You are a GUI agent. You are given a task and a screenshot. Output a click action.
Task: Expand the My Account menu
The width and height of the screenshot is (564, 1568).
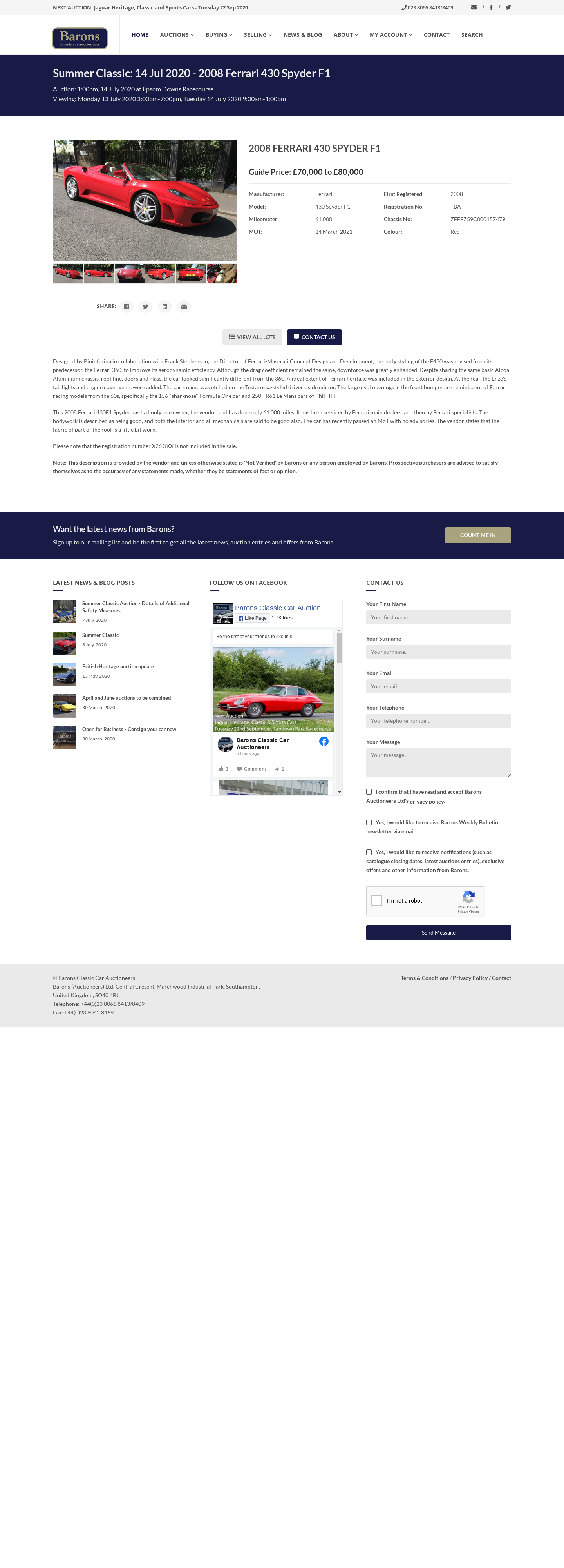390,35
